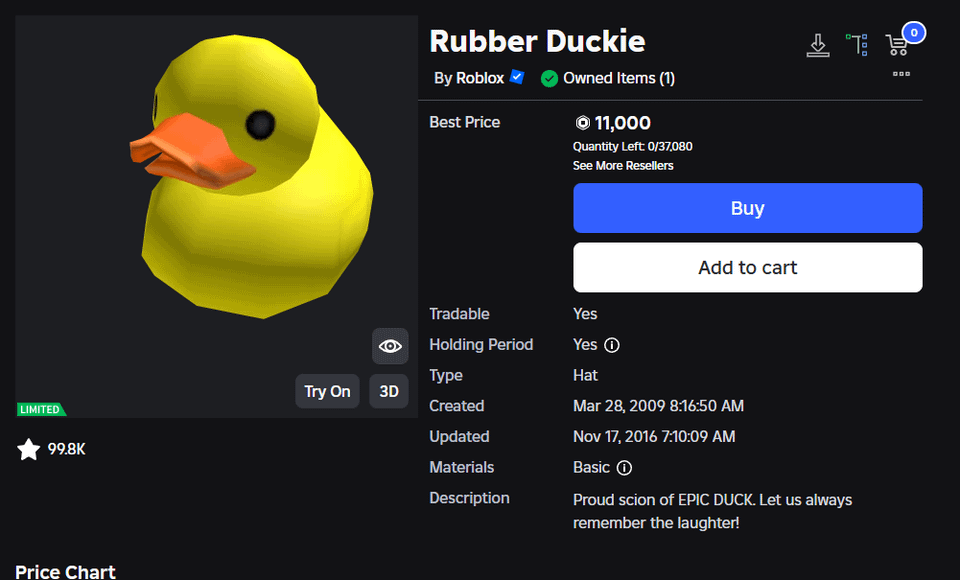
Task: Click the green Limited badge
Action: [40, 409]
